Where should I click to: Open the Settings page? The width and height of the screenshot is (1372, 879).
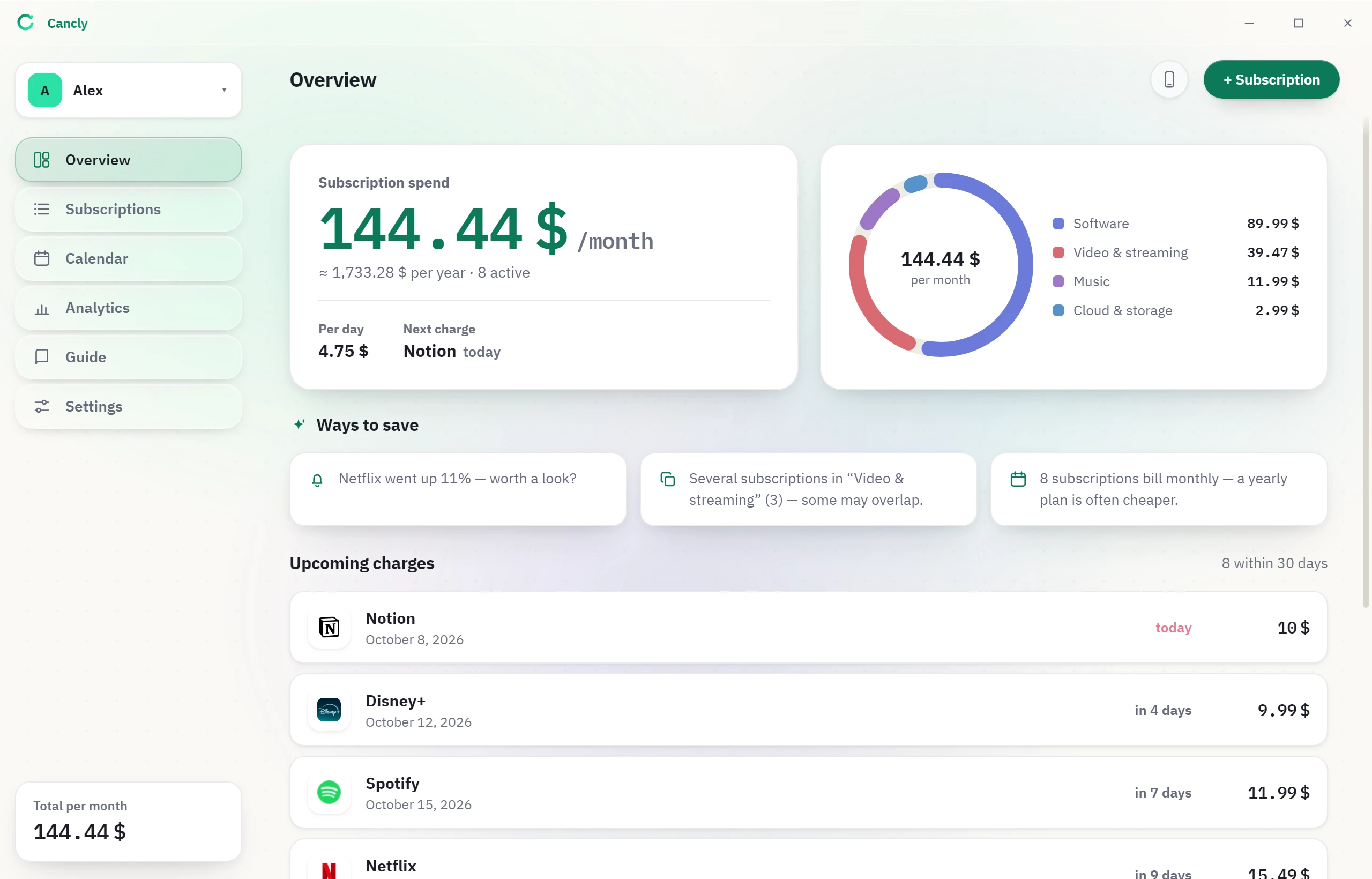[x=129, y=406]
